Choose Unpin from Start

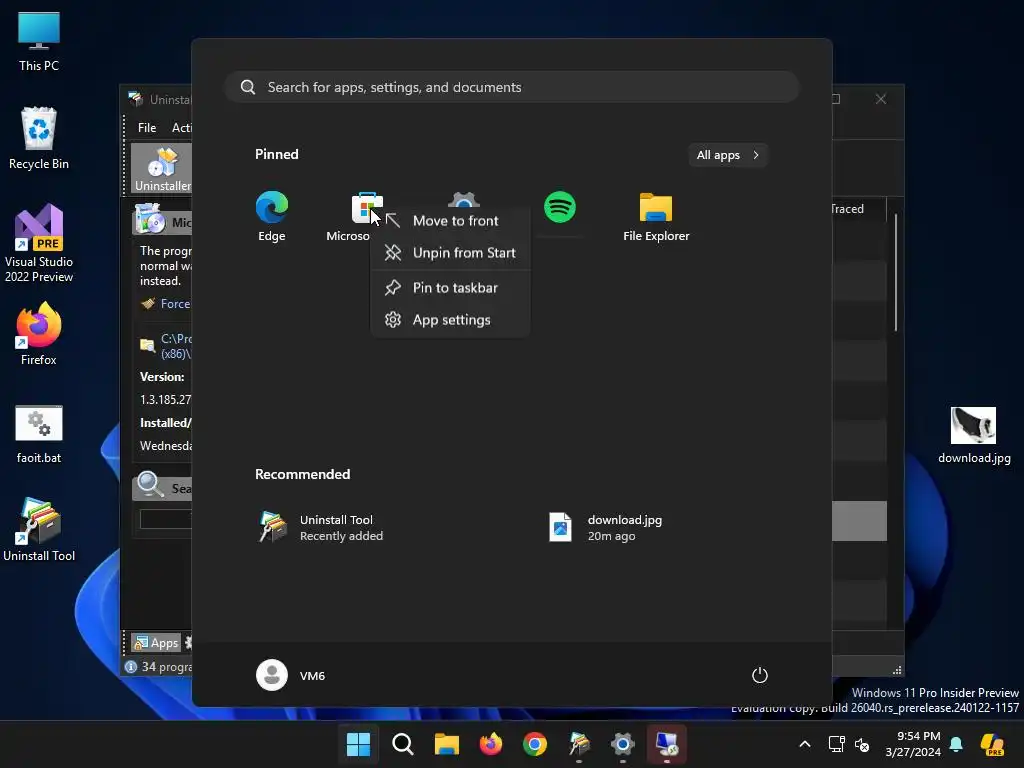click(450, 253)
